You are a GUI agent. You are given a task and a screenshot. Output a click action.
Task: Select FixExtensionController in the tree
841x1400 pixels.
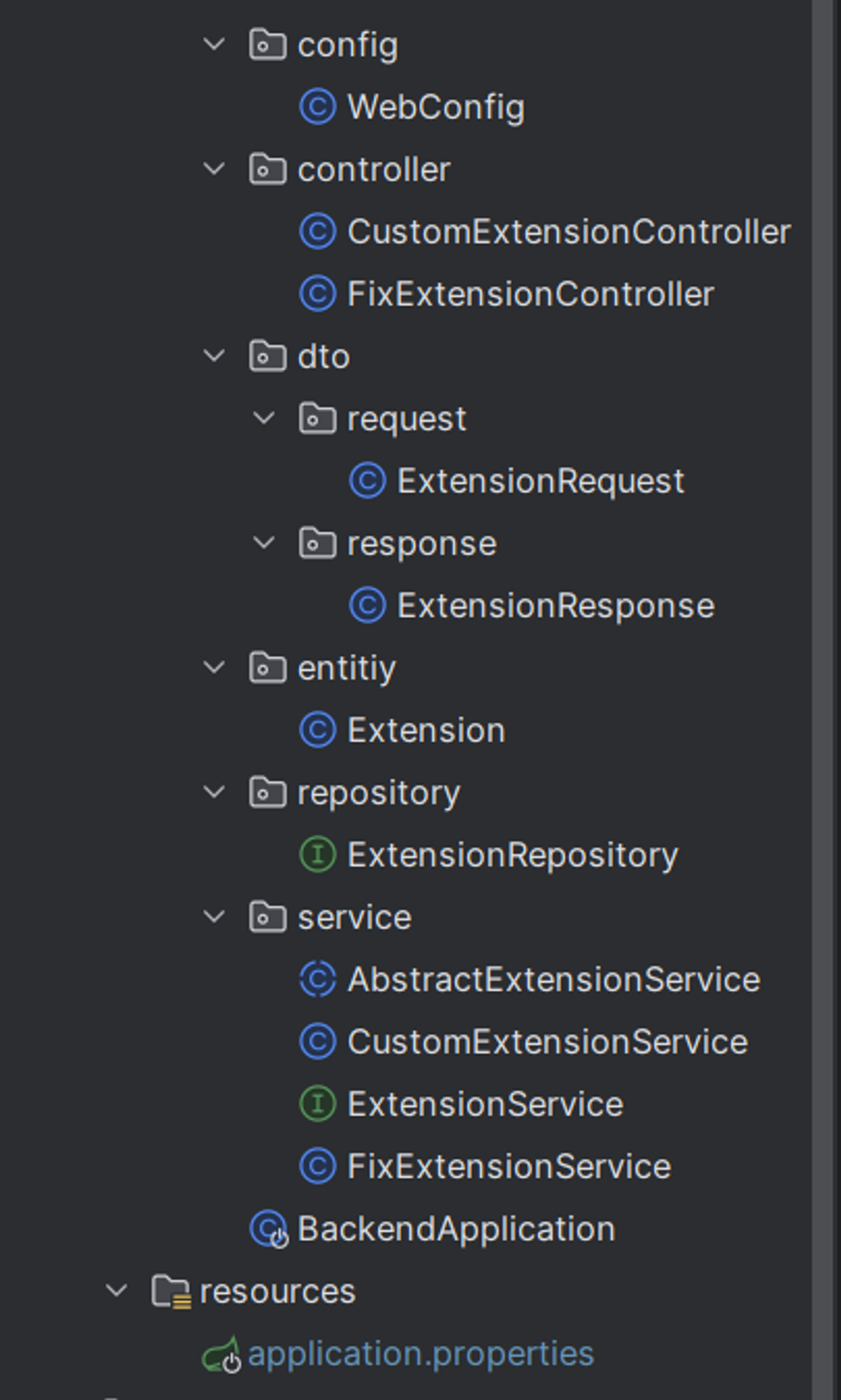(530, 294)
